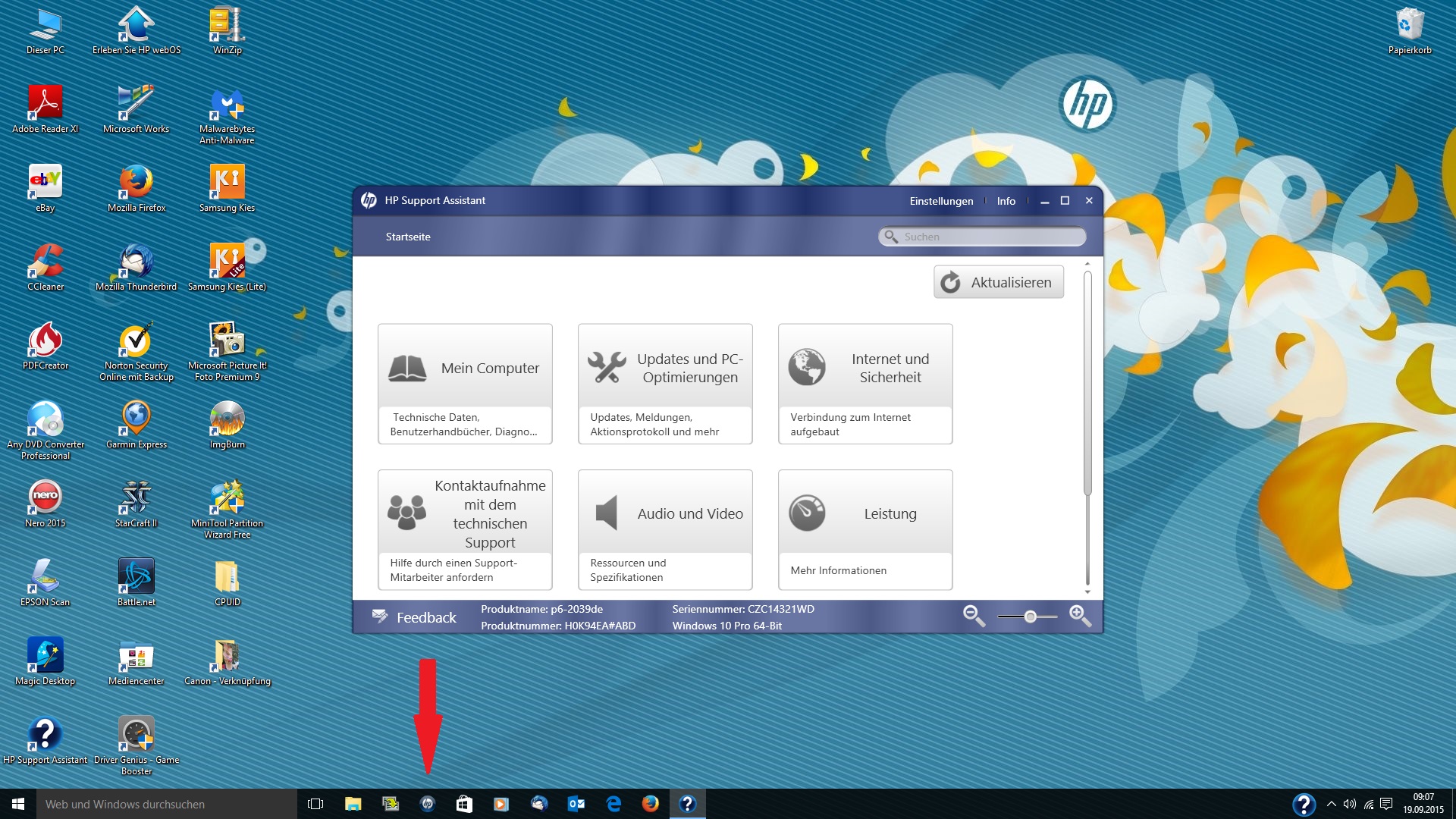Select the Mozilla Thunderbird desktop icon
Screen dimensions: 1456x819
(x=136, y=268)
